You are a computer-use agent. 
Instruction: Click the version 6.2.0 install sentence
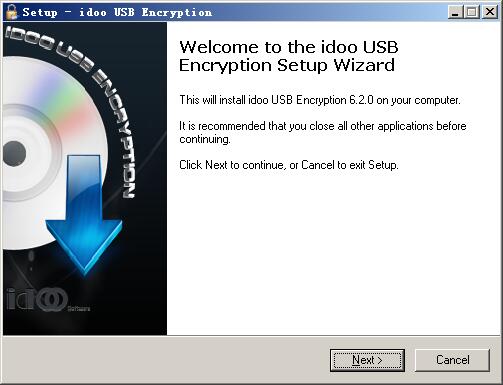[x=320, y=100]
